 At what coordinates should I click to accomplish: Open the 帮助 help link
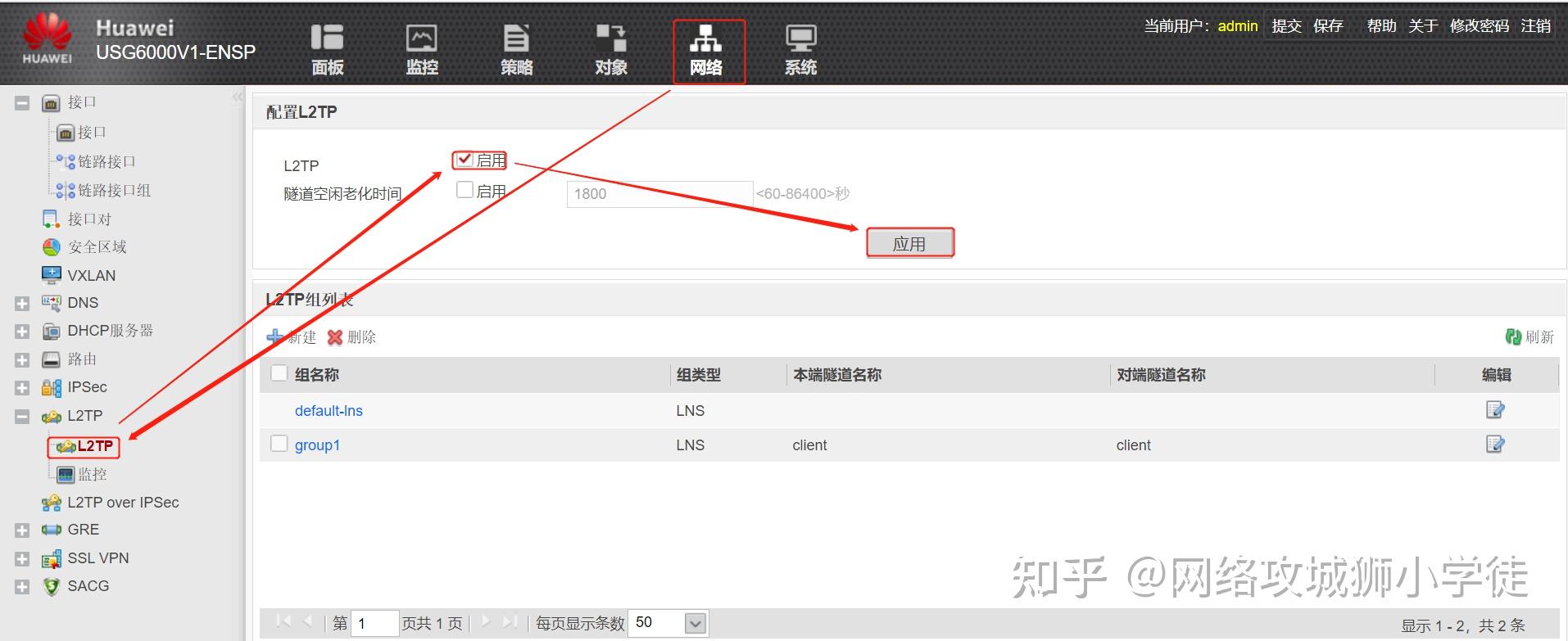1381,26
